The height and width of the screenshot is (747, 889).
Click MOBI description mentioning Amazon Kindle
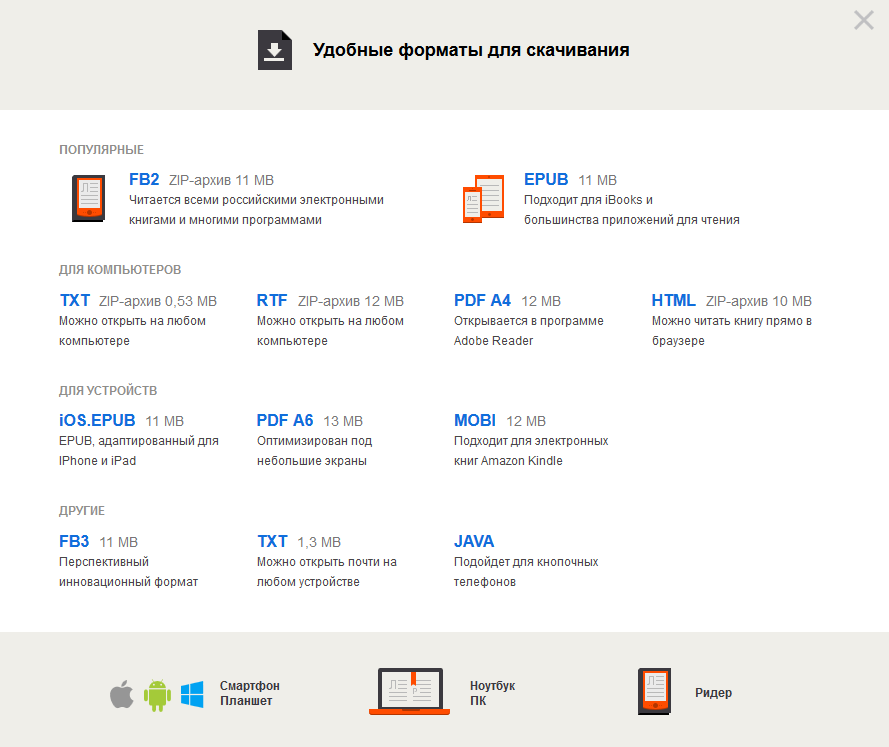click(531, 451)
